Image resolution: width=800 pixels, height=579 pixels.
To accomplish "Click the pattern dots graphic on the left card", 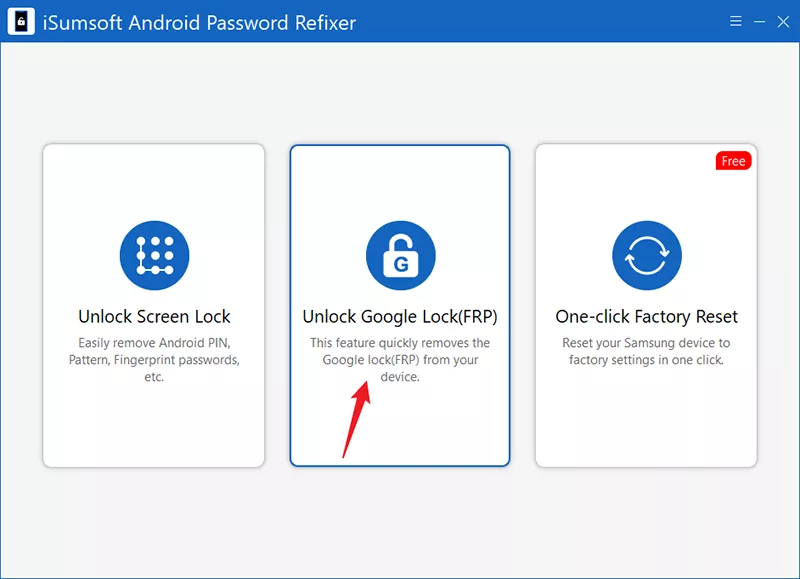I will coord(154,255).
